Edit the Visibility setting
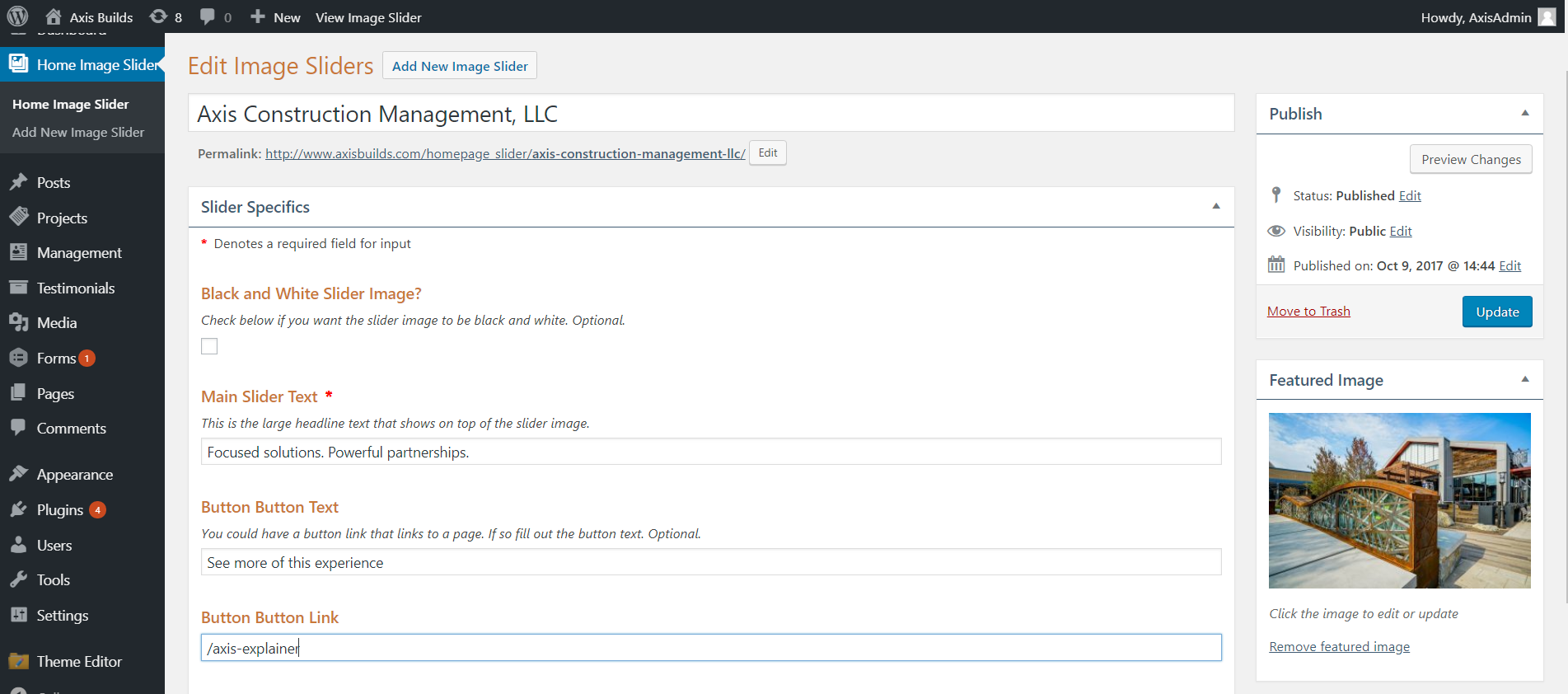The height and width of the screenshot is (694, 1568). click(1401, 231)
